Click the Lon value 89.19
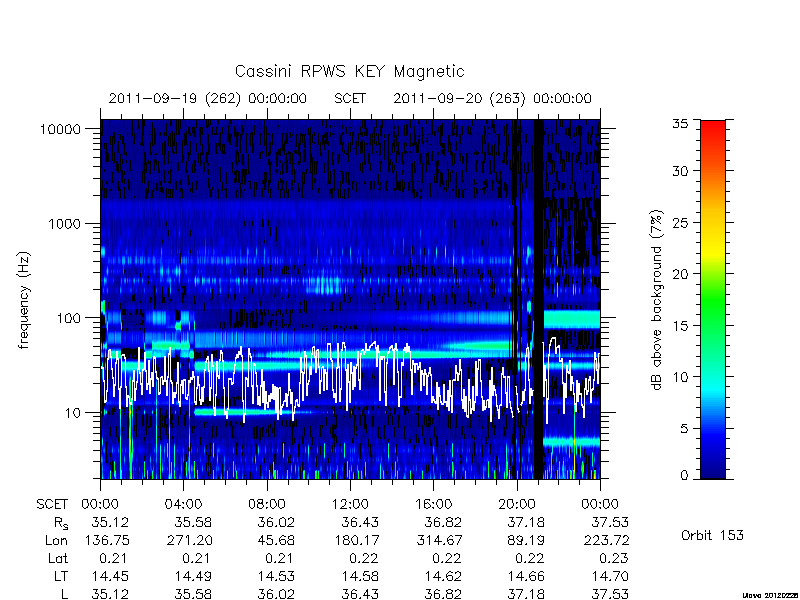Image resolution: width=800 pixels, height=600 pixels. pyautogui.click(x=526, y=540)
